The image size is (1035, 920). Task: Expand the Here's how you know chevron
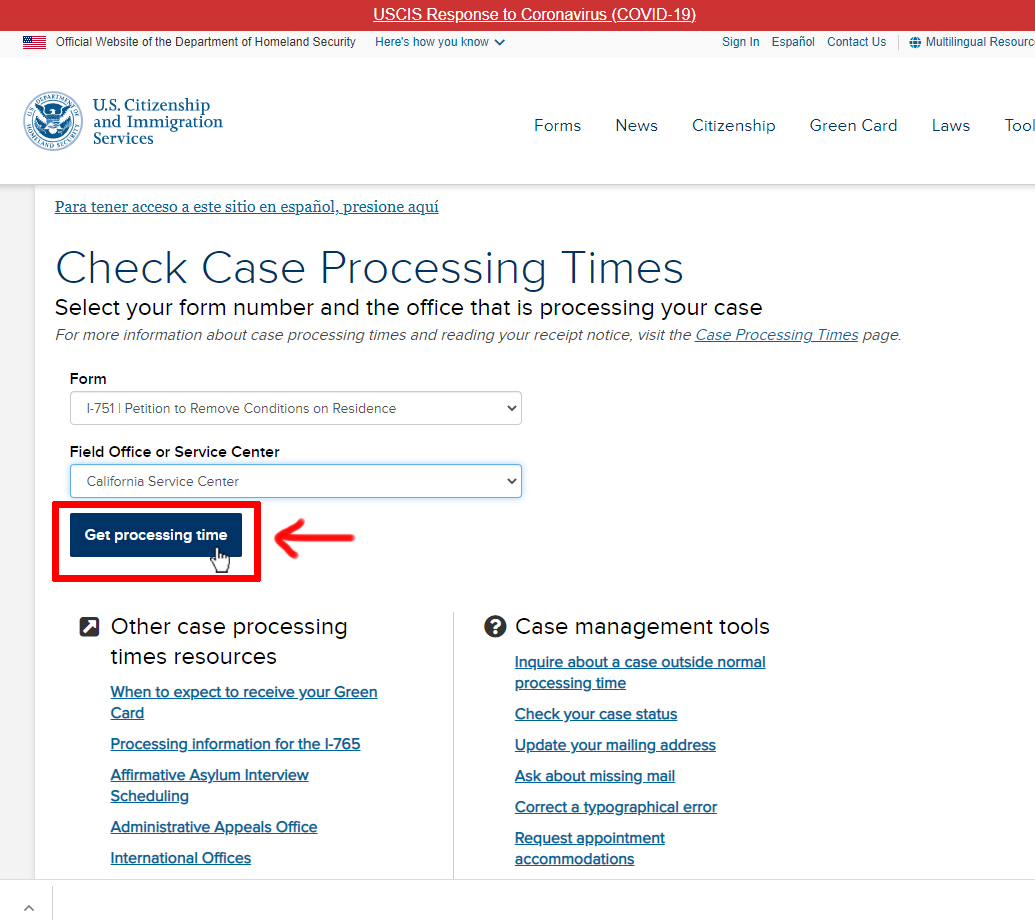500,42
